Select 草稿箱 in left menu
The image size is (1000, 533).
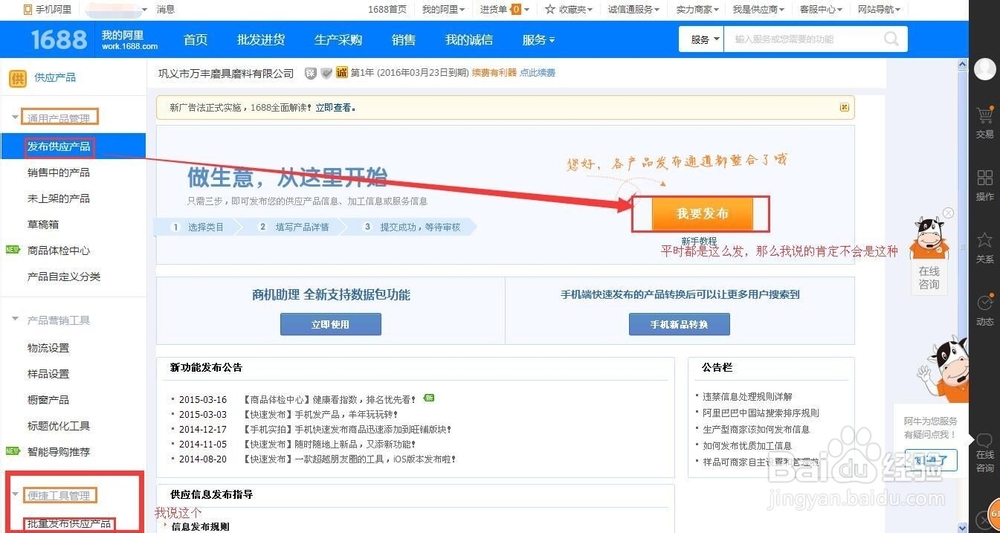(43, 224)
